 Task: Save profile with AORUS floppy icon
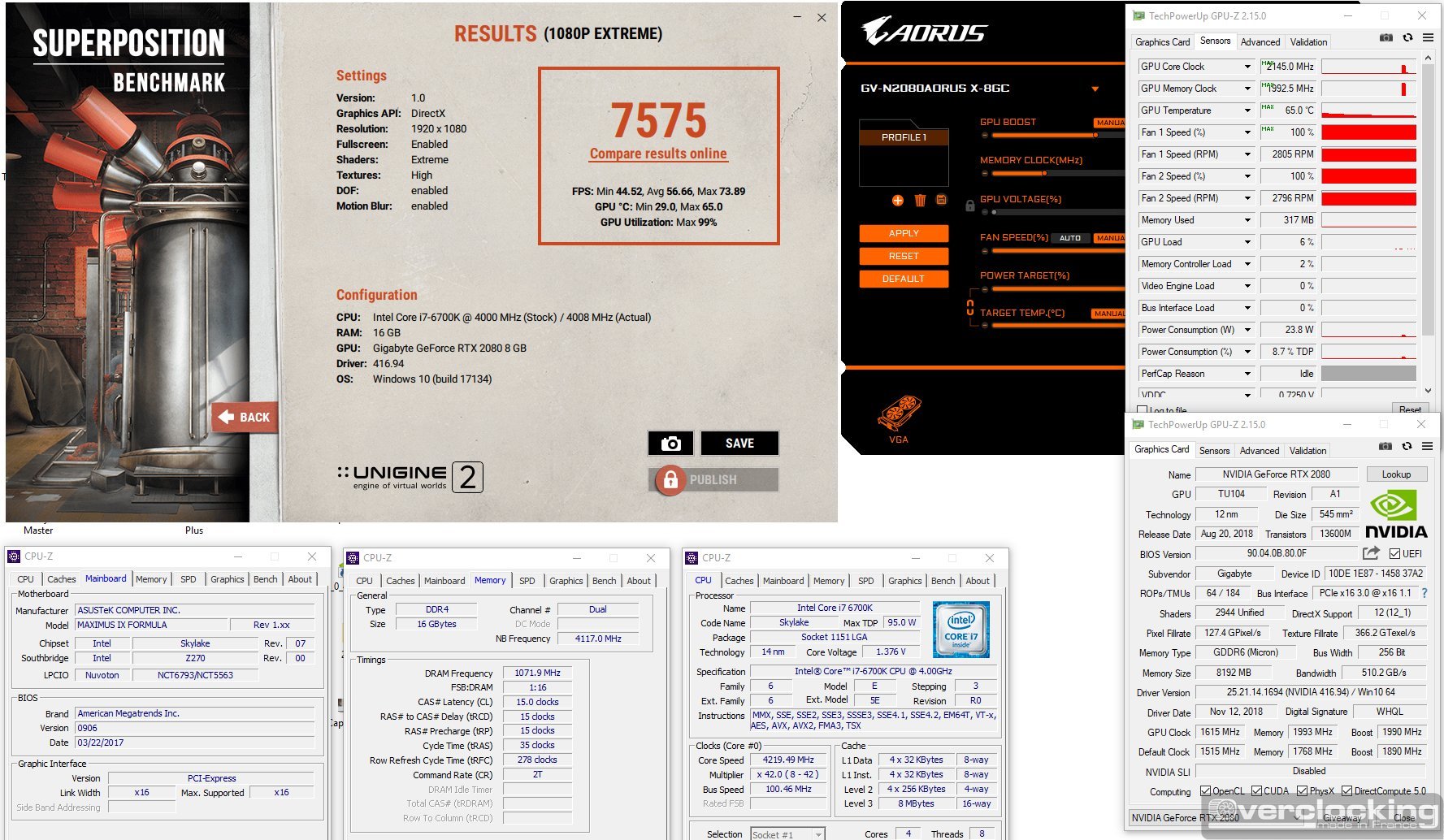[942, 200]
